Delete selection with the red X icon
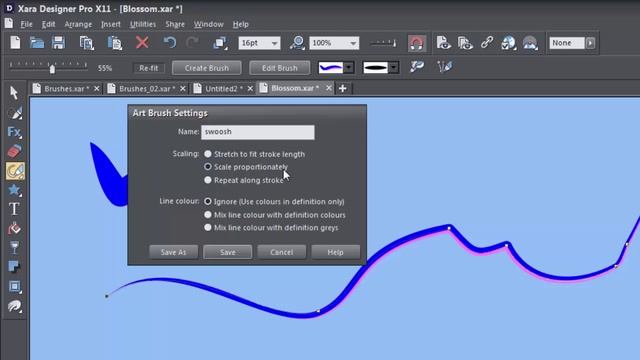Screen dimensions: 640x360 (142, 42)
